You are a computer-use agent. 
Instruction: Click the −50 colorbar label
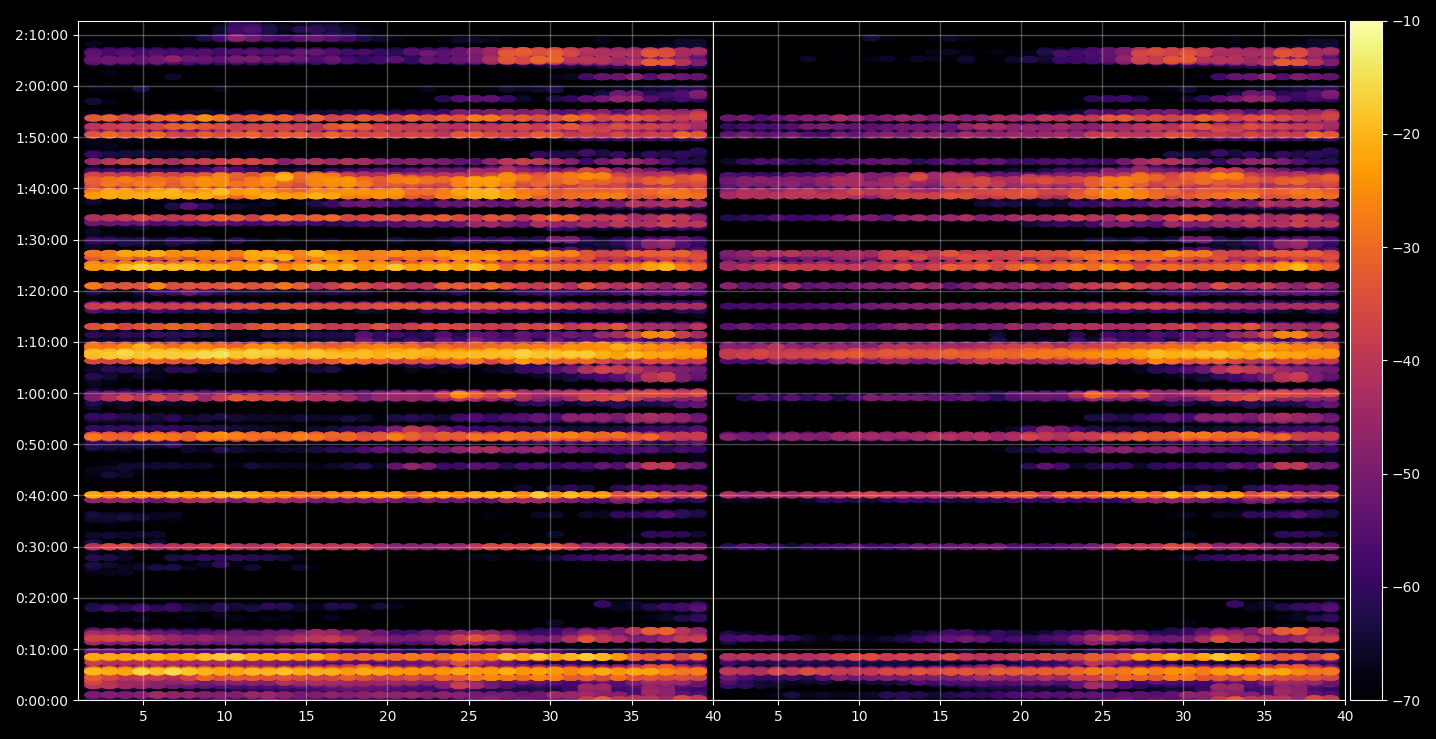point(1406,474)
